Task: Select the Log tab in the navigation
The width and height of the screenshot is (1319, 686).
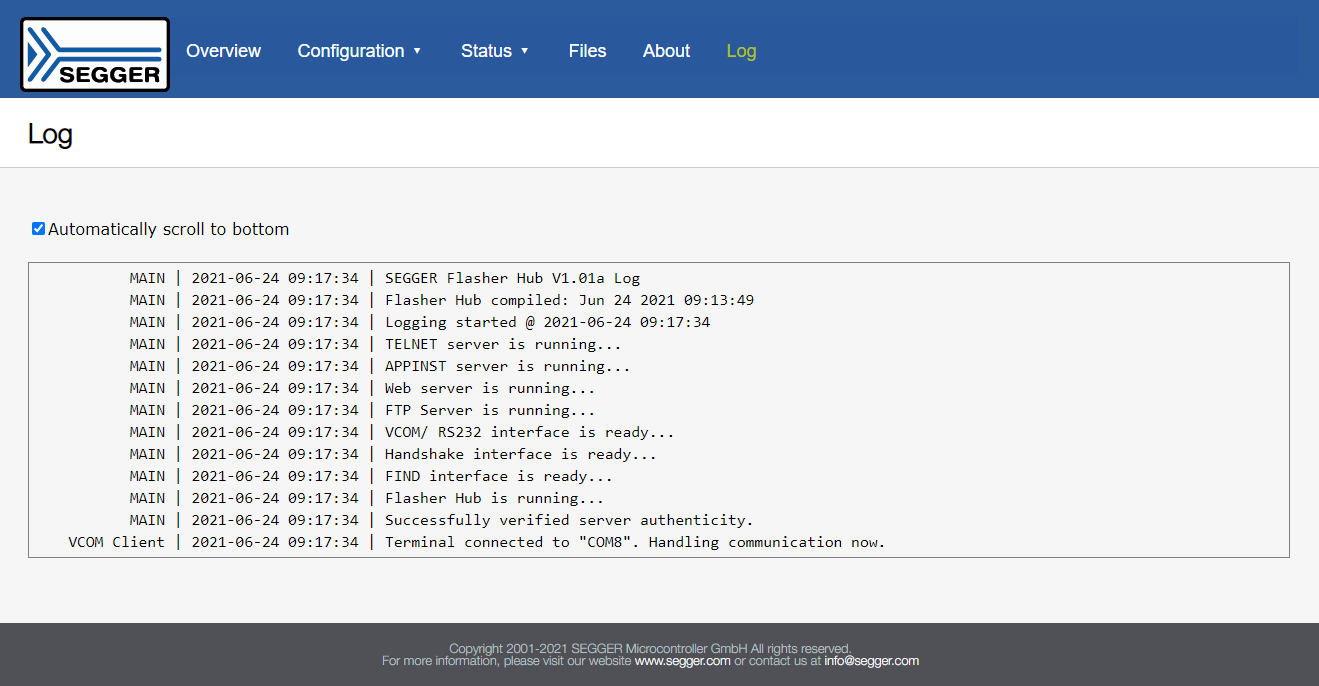Action: (741, 50)
